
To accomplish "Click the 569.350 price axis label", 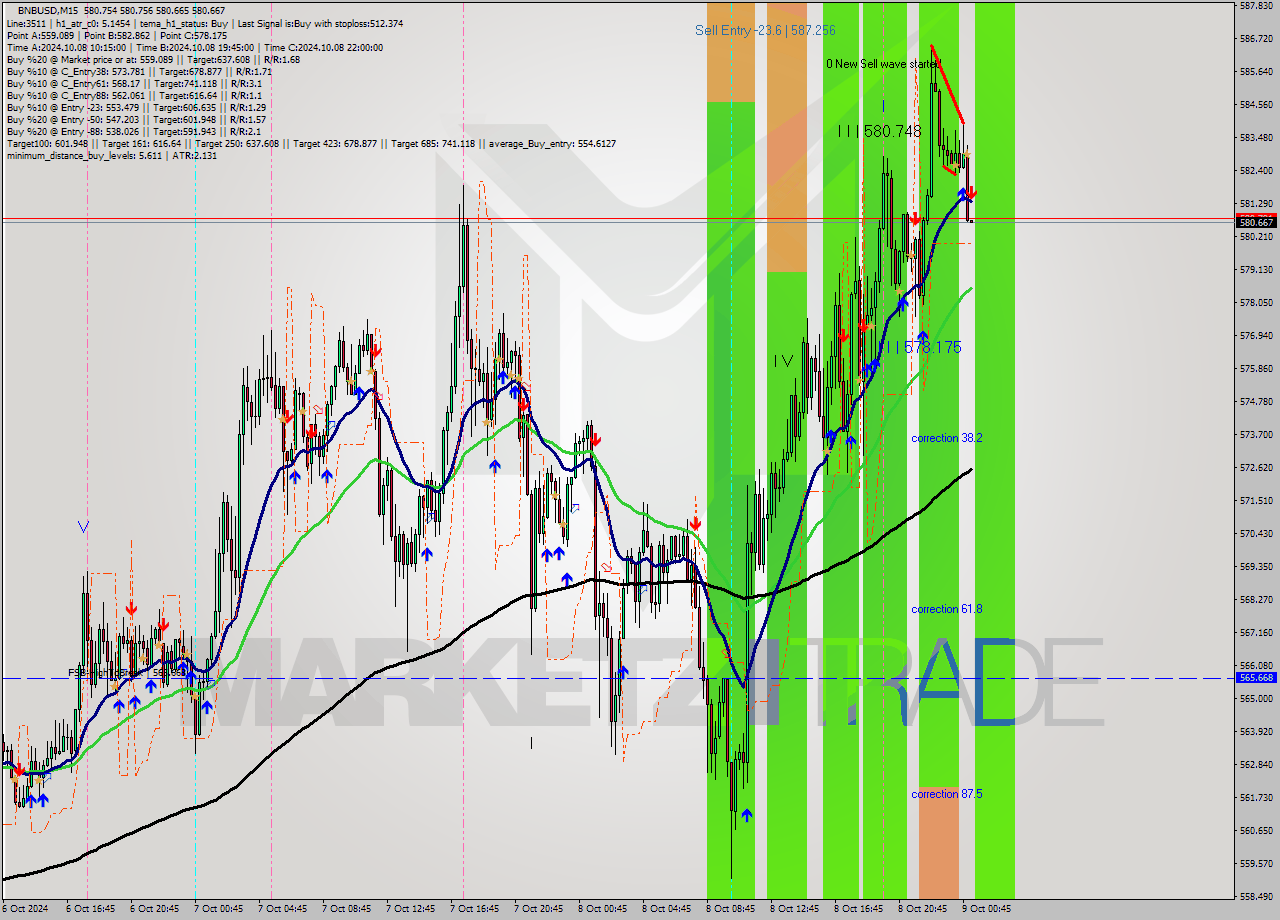I will click(1256, 567).
